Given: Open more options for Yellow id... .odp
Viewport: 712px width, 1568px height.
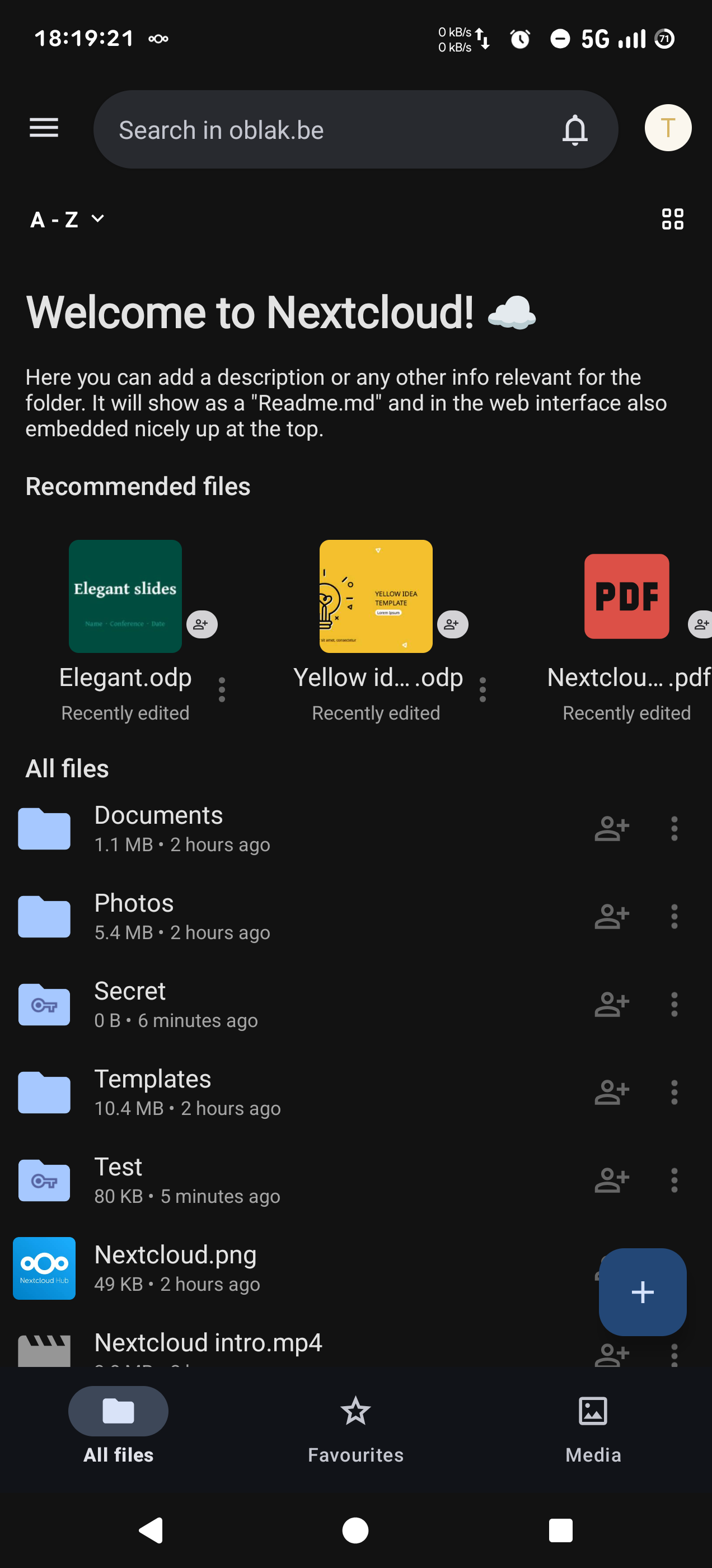Looking at the screenshot, I should click(483, 690).
